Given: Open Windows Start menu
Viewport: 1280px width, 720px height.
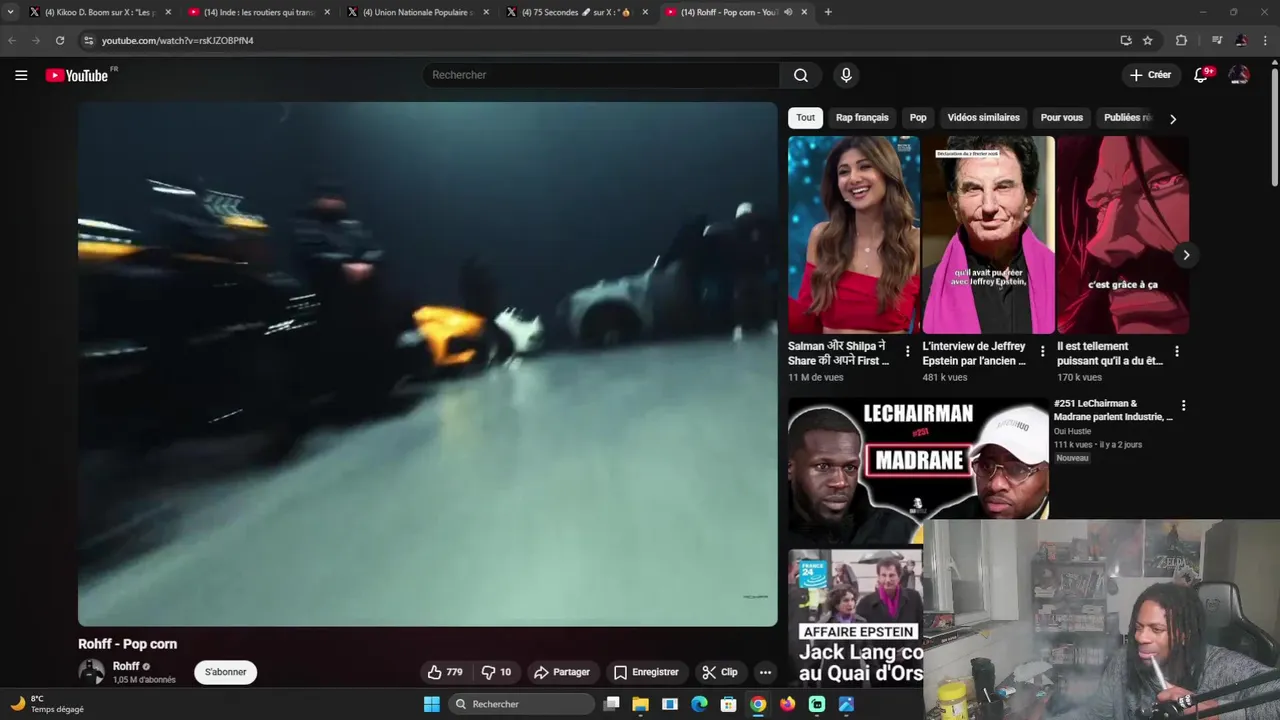Looking at the screenshot, I should pos(432,704).
